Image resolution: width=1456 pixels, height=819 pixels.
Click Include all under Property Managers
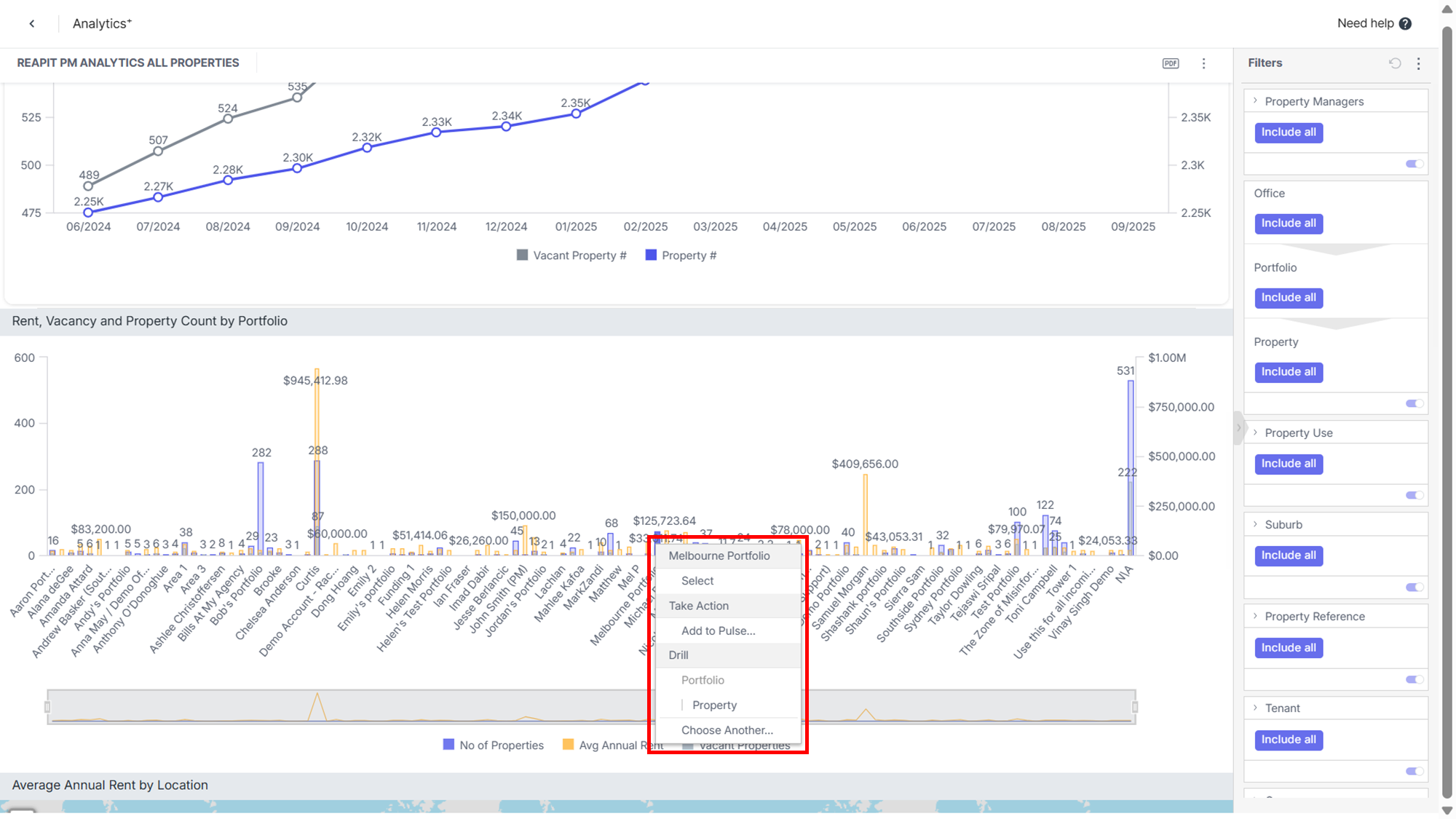pyautogui.click(x=1289, y=132)
